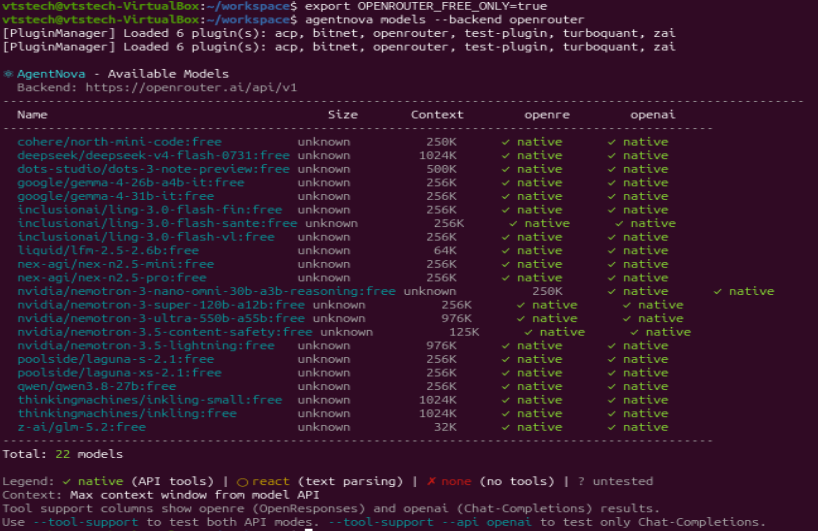This screenshot has width=818, height=531.
Task: Click the terminal cursor block at bottom
Action: [x=309, y=529]
